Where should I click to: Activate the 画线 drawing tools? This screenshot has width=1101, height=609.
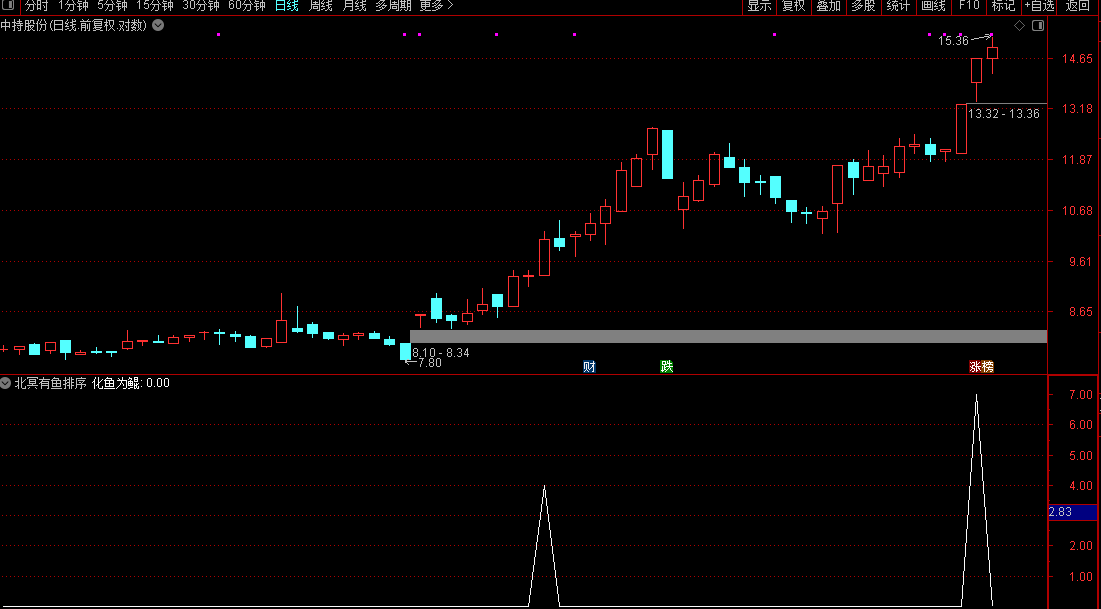tap(933, 6)
